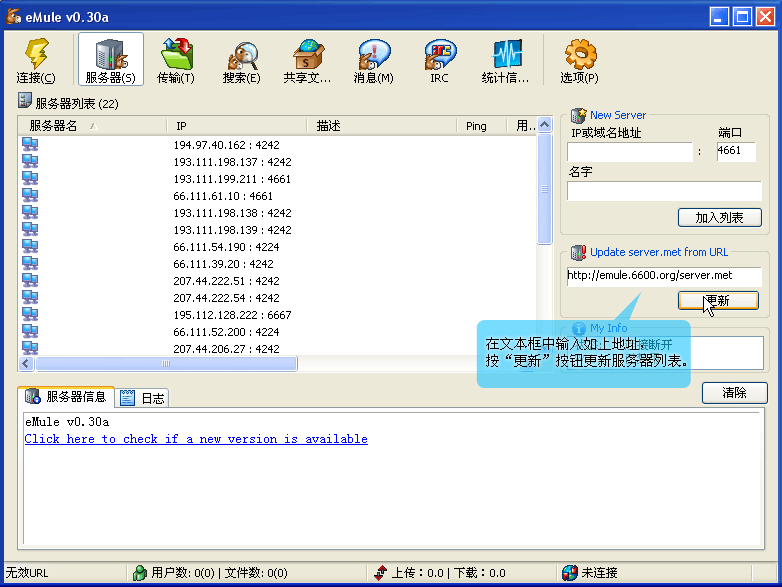Viewport: 782px width, 587px height.
Task: Click the Not Connected (未连接) status text
Action: tap(599, 573)
